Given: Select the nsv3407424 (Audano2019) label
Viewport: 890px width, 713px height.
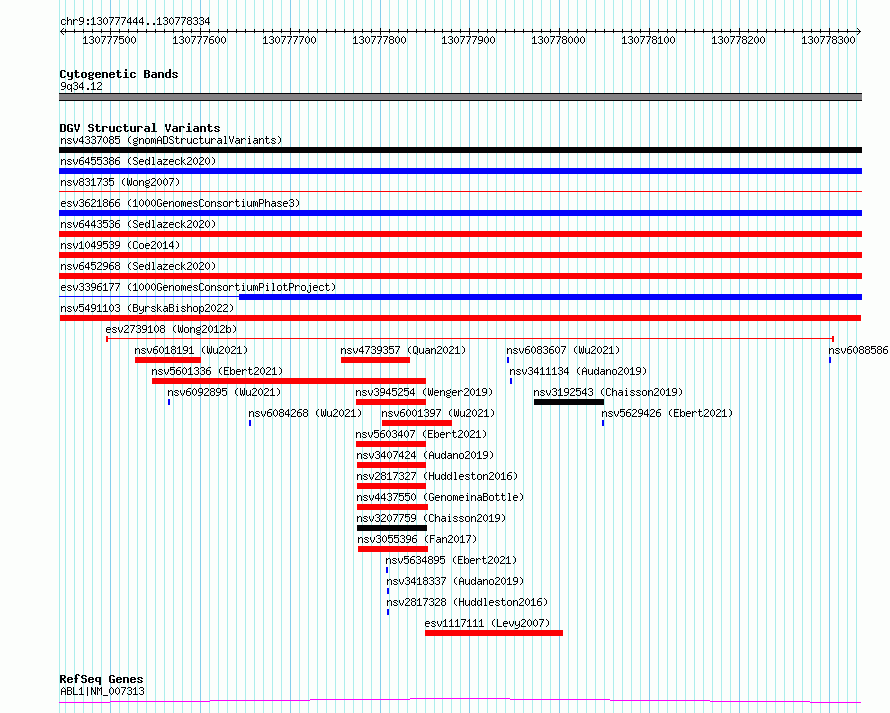Looking at the screenshot, I should 425,455.
